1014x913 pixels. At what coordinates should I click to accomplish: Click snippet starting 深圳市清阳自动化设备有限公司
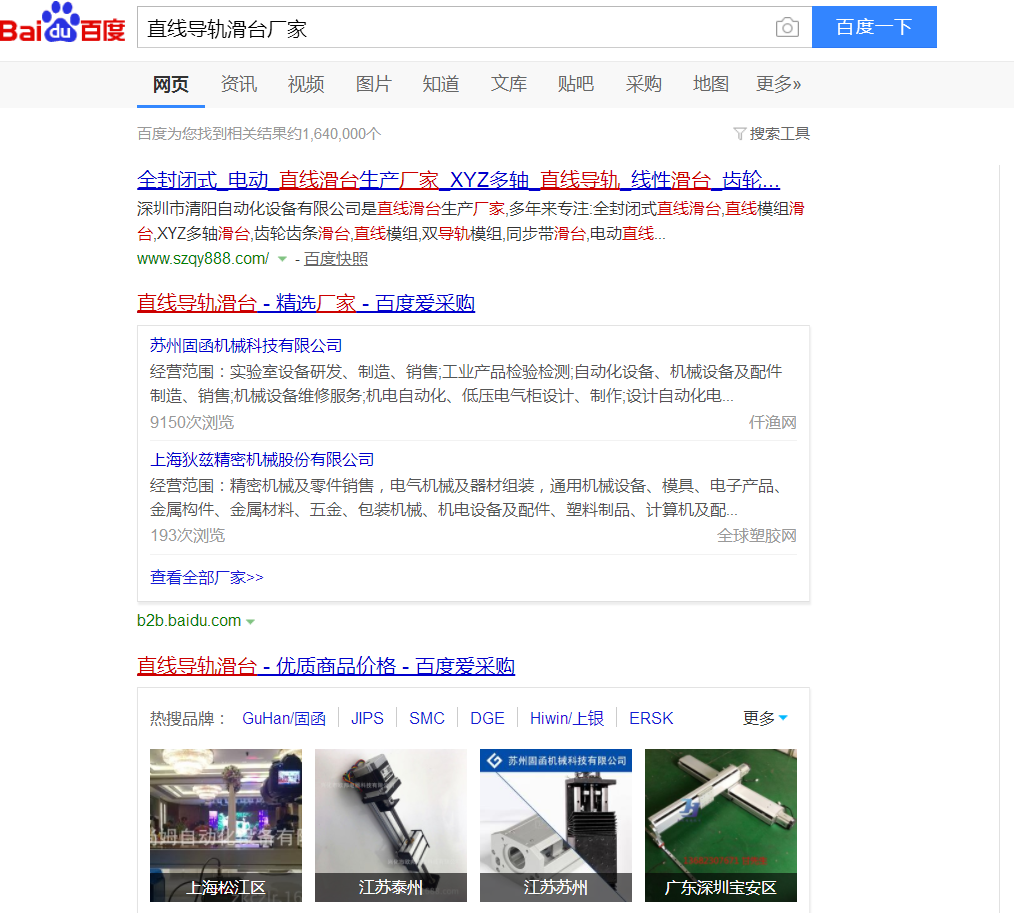click(471, 221)
